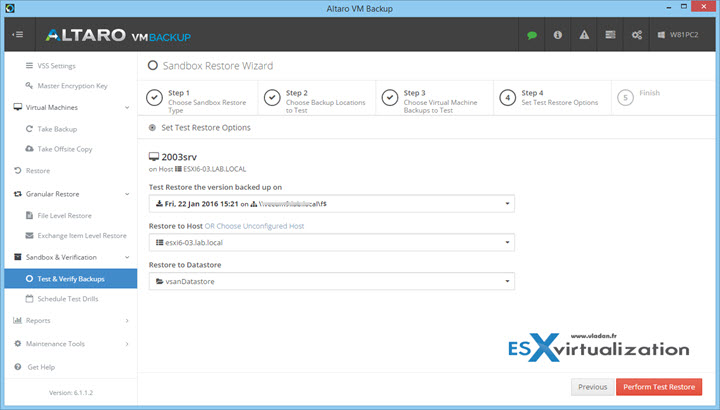Image resolution: width=720 pixels, height=410 pixels.
Task: Click the Take Backup refresh icon
Action: coord(29,129)
